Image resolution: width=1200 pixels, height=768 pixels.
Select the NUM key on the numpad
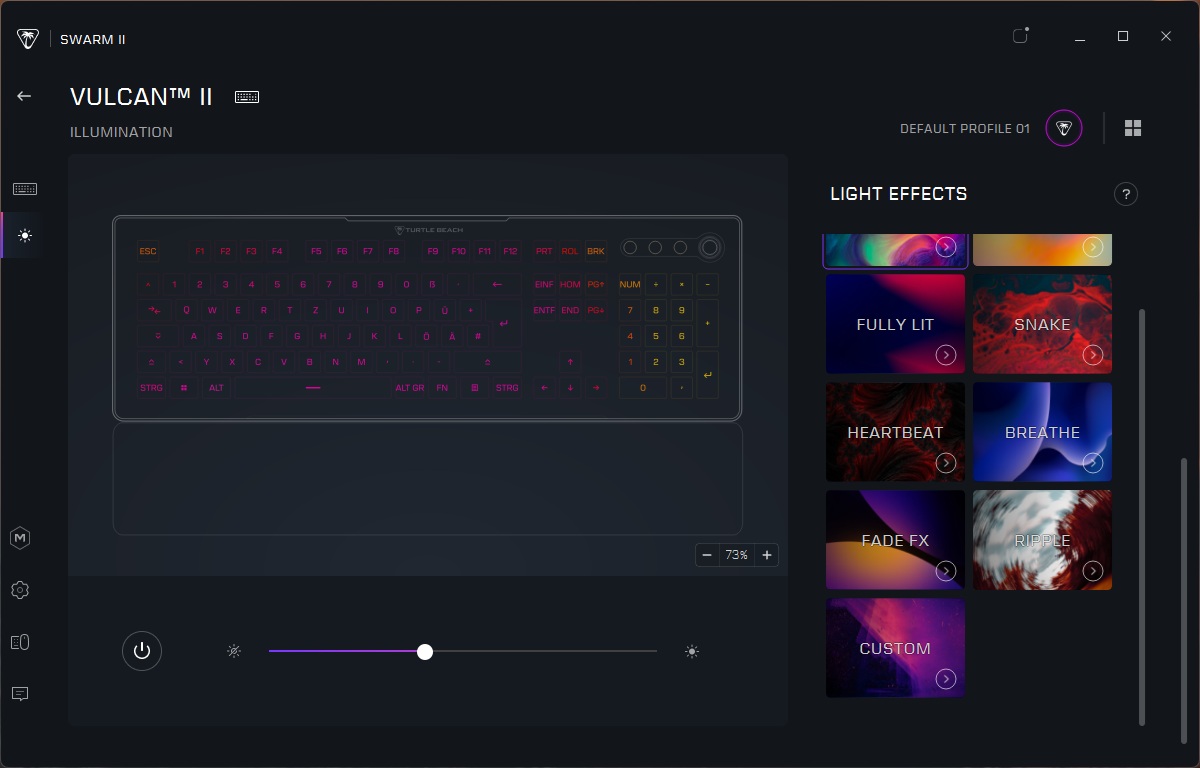[630, 284]
